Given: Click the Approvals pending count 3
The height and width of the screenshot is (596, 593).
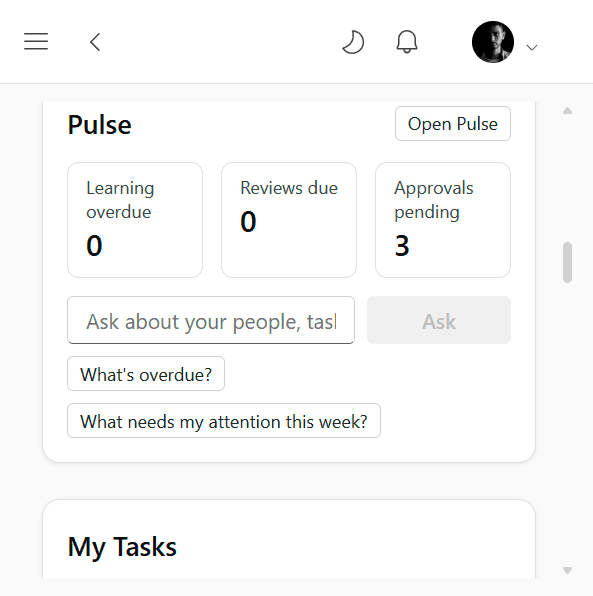Looking at the screenshot, I should coord(402,246).
